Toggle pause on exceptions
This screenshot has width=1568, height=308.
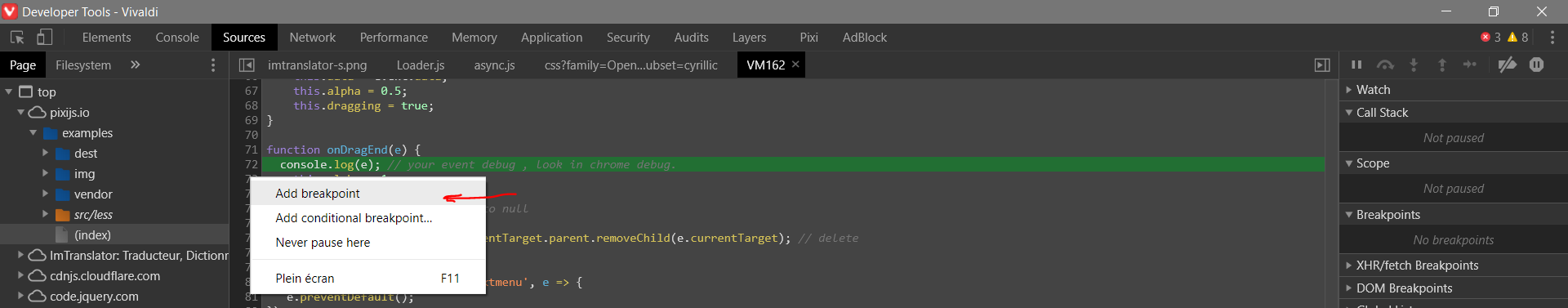1536,65
